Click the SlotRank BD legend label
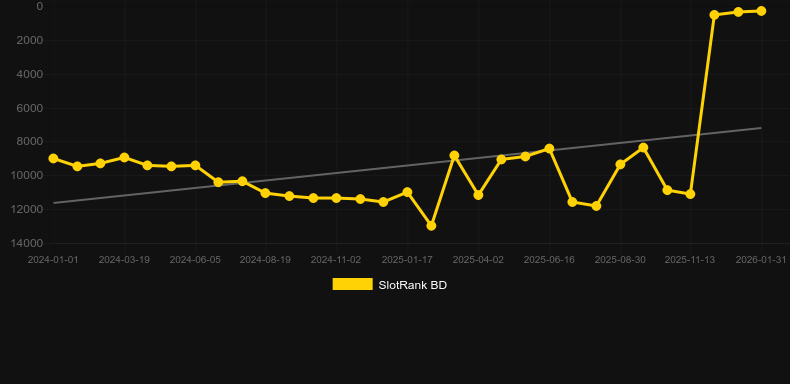790x384 pixels. pos(413,285)
